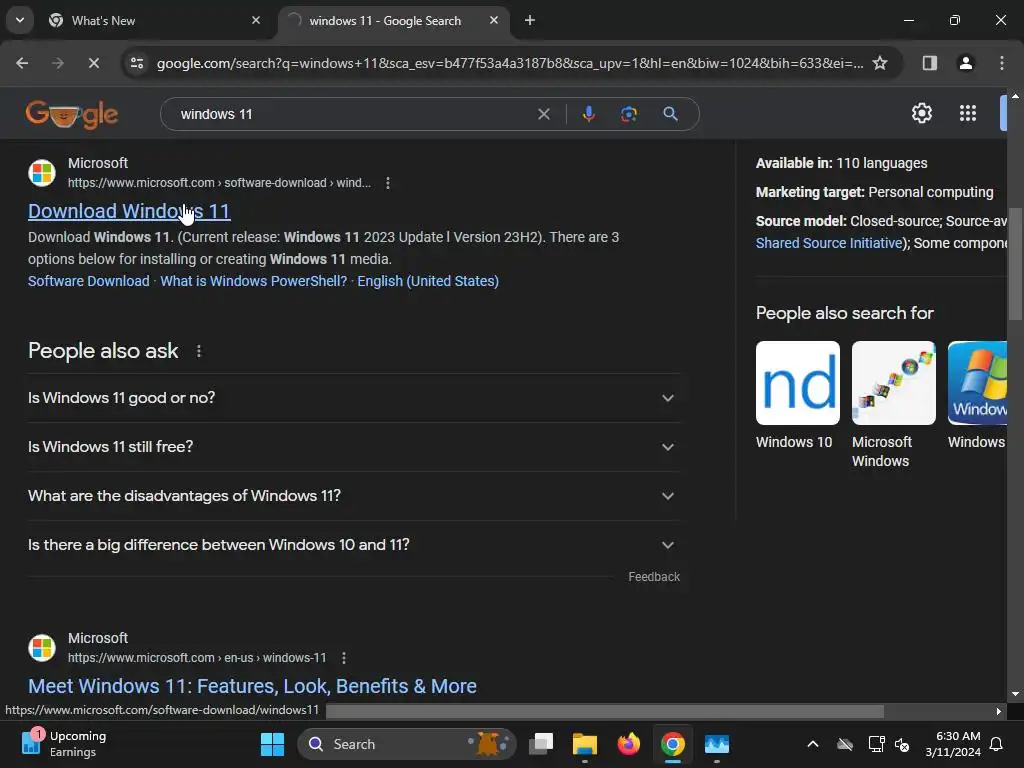Launch File Explorer from taskbar
The height and width of the screenshot is (768, 1024).
tap(584, 744)
